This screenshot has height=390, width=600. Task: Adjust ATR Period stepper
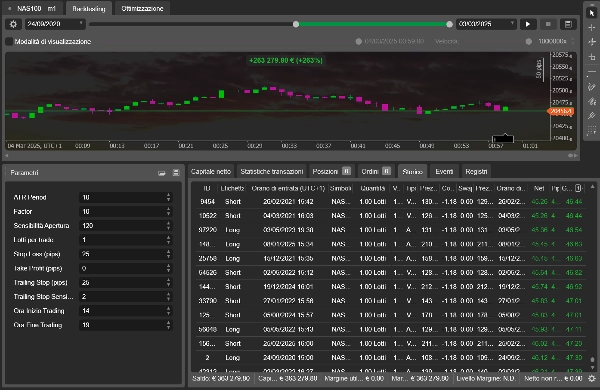168,197
